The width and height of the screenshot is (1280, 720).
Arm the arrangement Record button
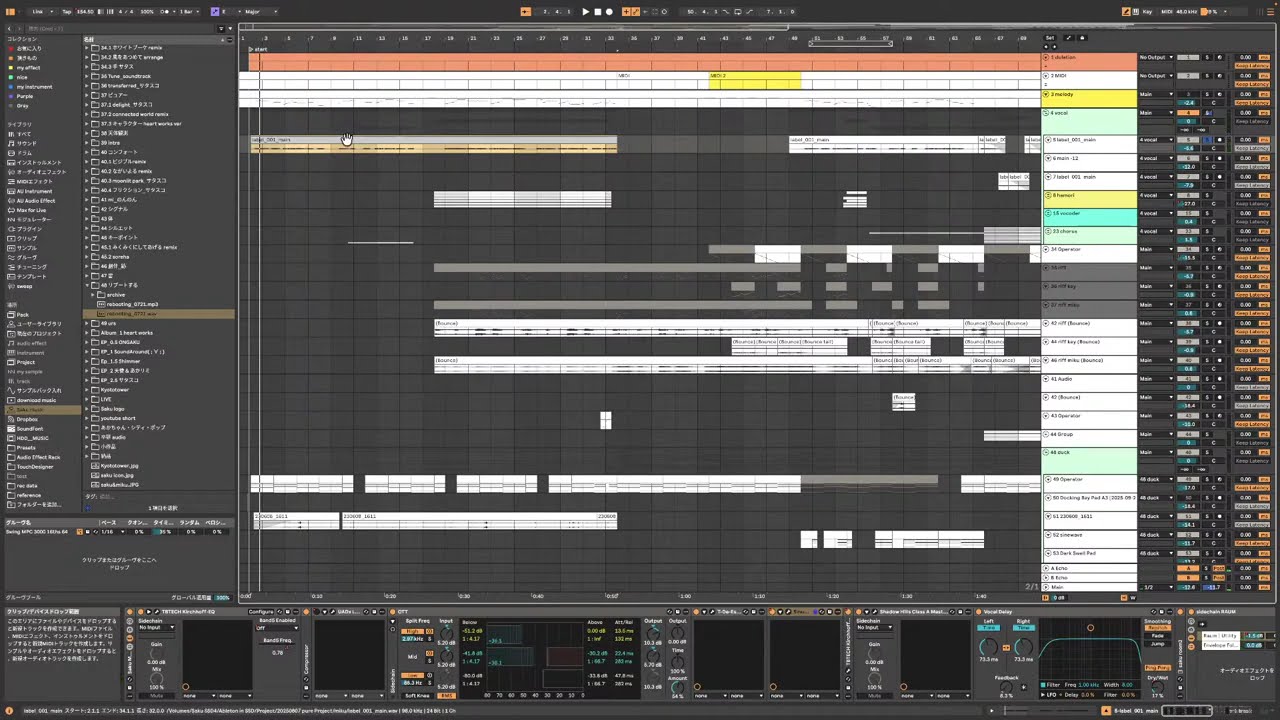(610, 12)
